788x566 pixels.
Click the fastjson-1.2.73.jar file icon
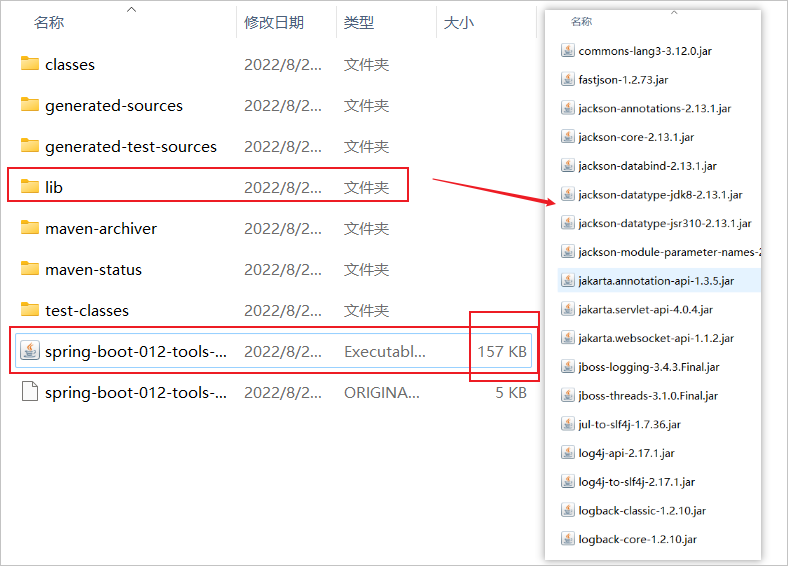(567, 79)
